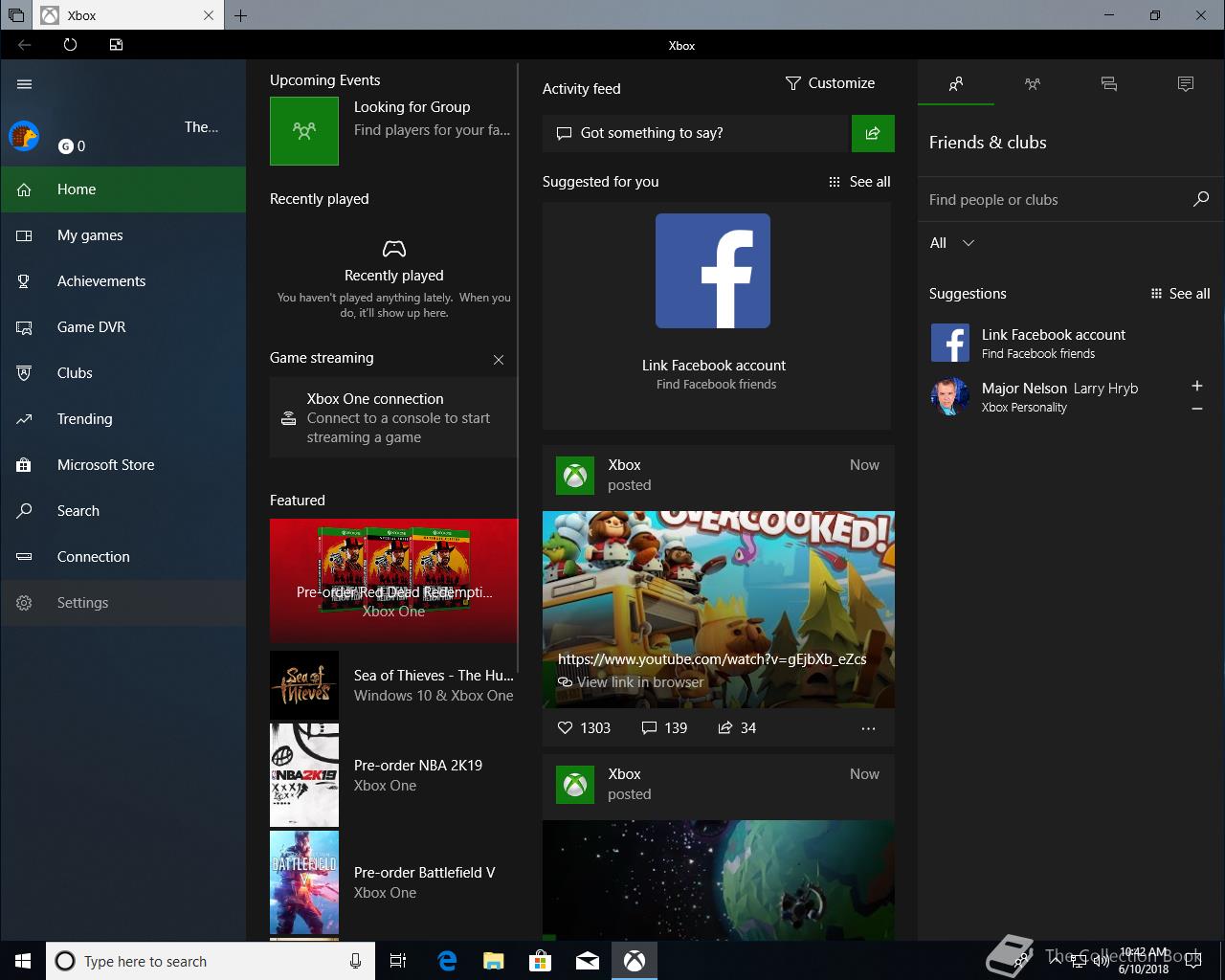Switch to the Parties tab

(x=1033, y=84)
